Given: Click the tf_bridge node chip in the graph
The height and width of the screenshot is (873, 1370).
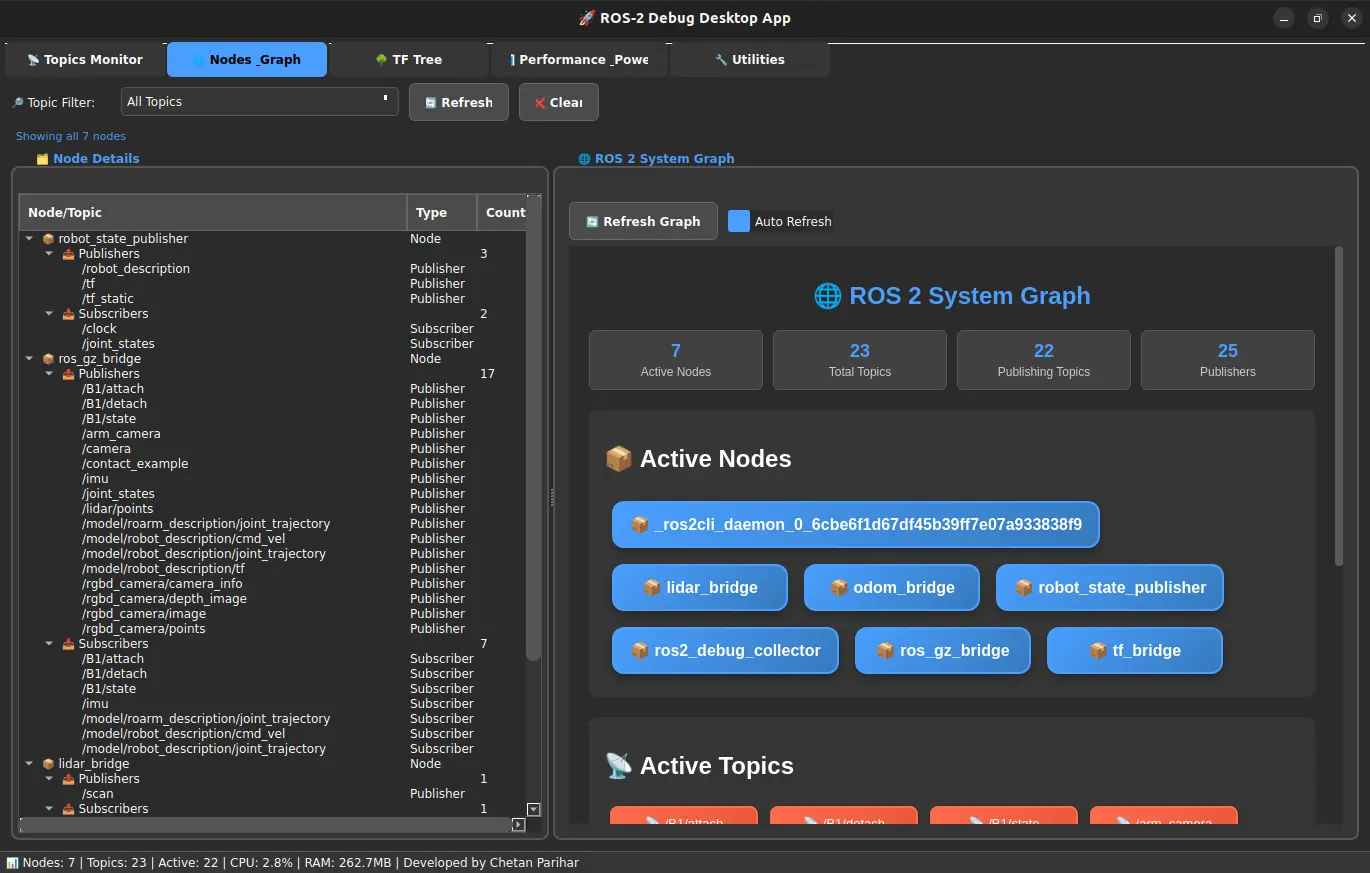Looking at the screenshot, I should 1134,650.
